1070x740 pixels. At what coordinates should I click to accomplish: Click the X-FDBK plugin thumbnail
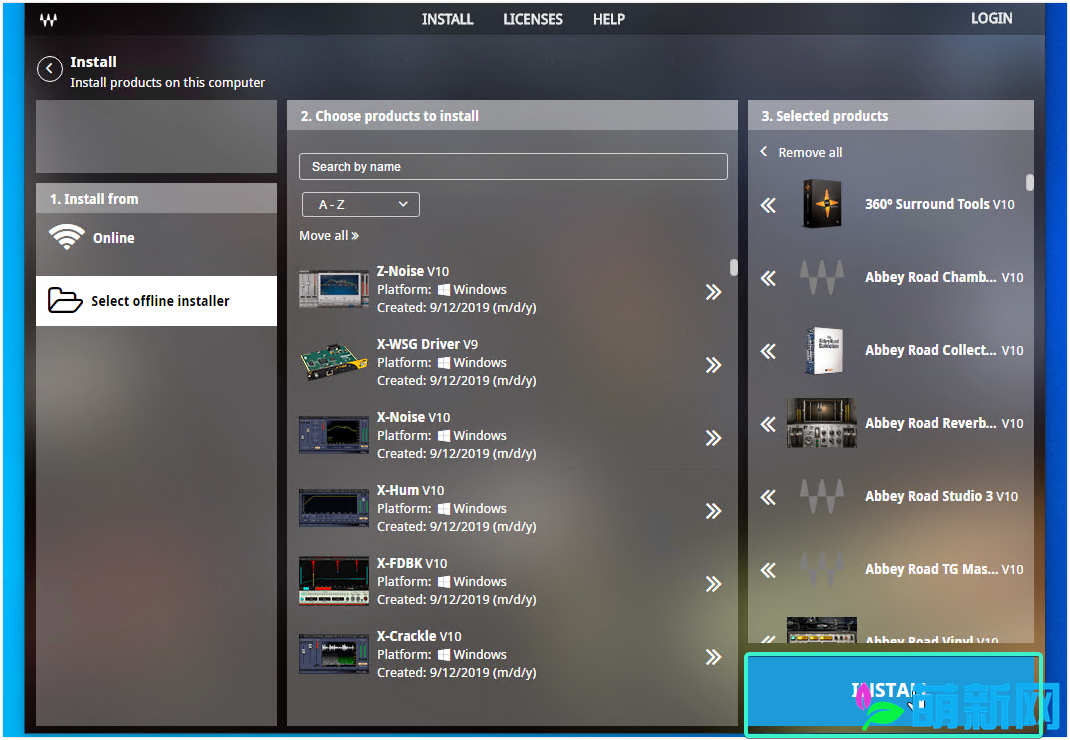coord(334,581)
